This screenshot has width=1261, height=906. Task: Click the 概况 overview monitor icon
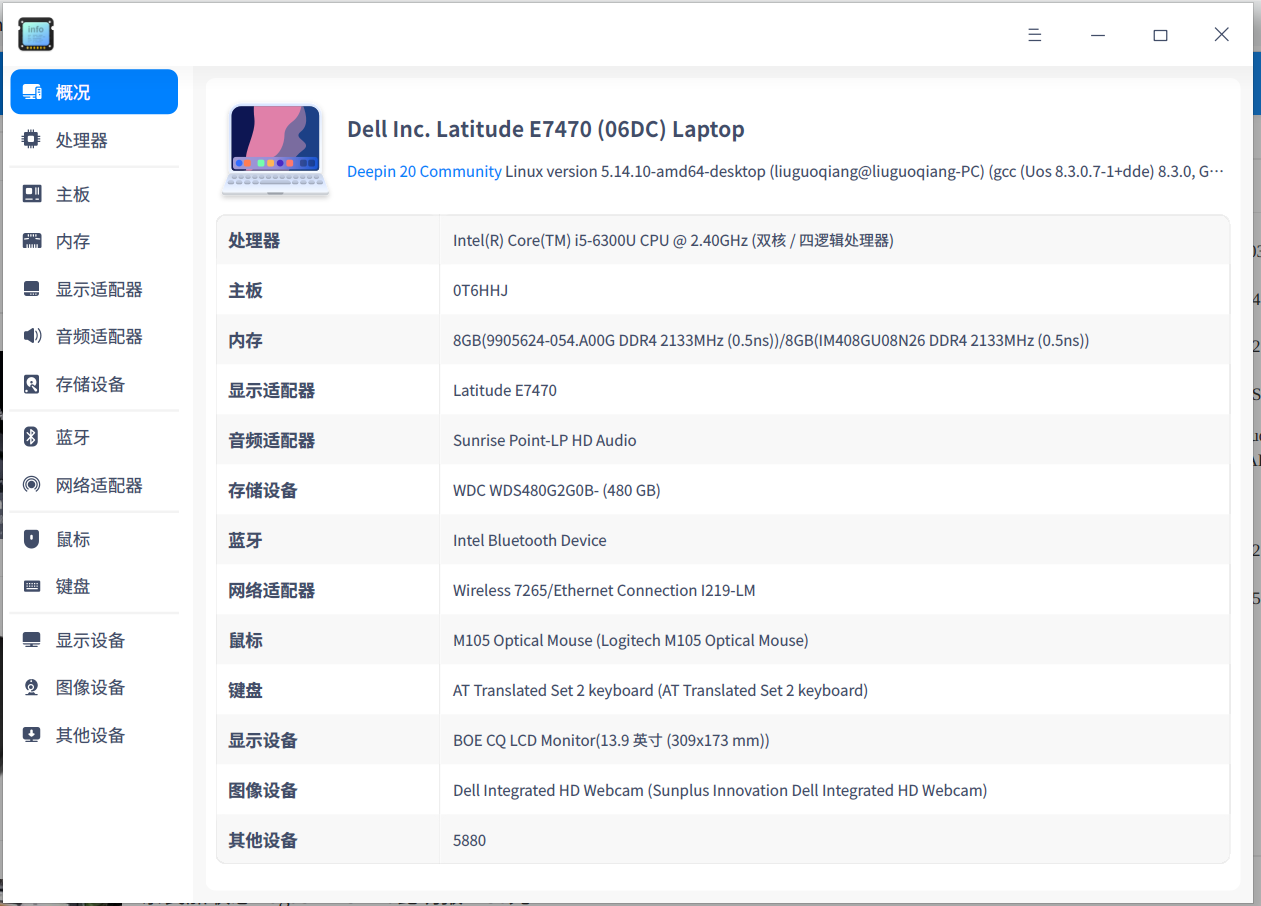pos(32,92)
